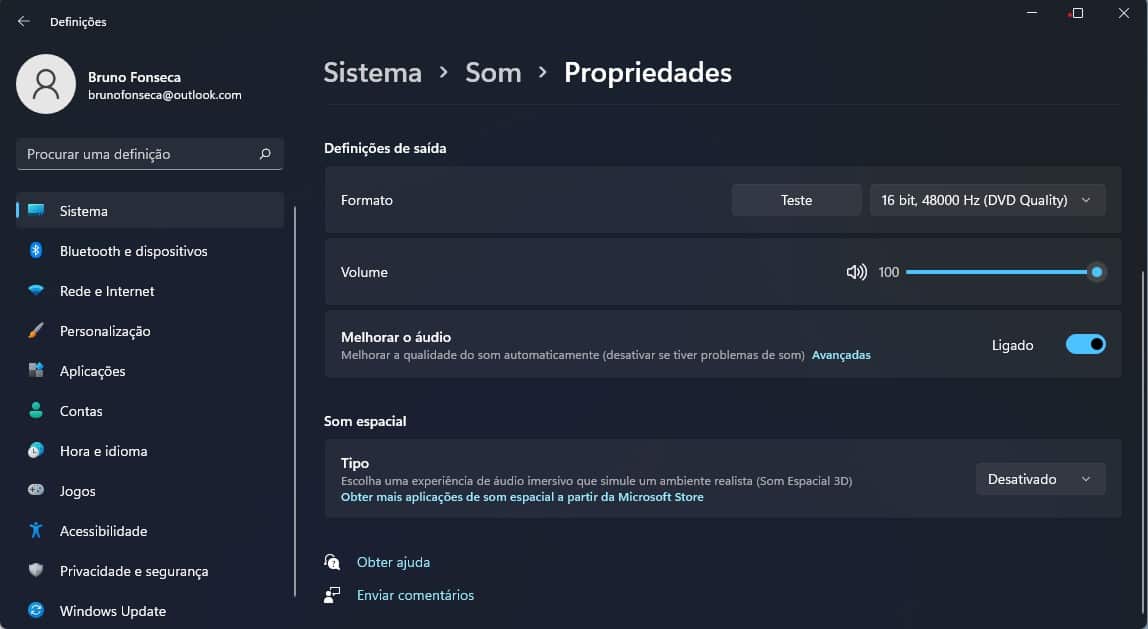Navigate to Som in breadcrumb
1148x629 pixels.
(493, 72)
